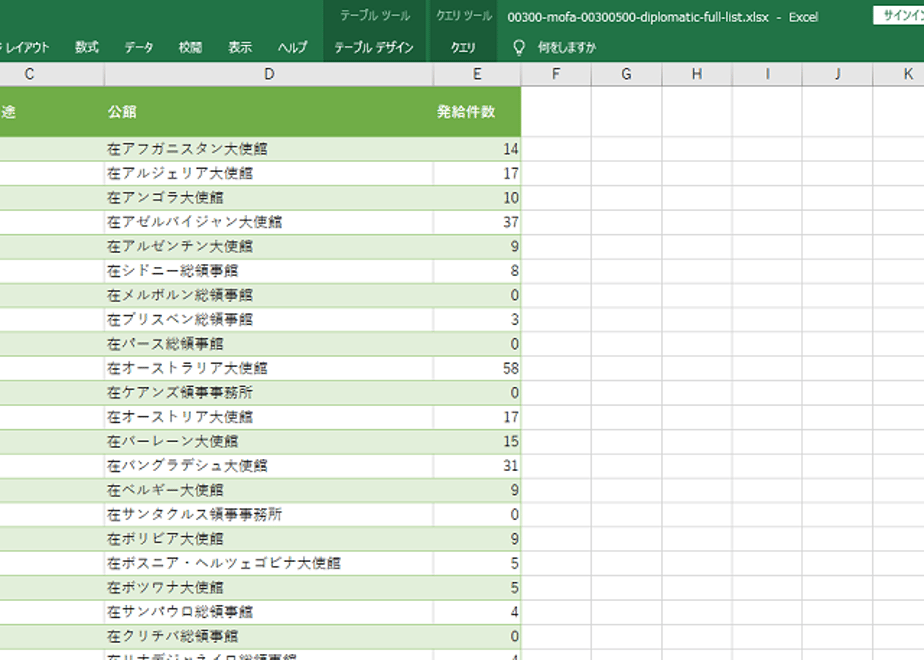924x660 pixels.
Task: Select the 在オーストラリア大使館 cell
Action: click(x=269, y=368)
